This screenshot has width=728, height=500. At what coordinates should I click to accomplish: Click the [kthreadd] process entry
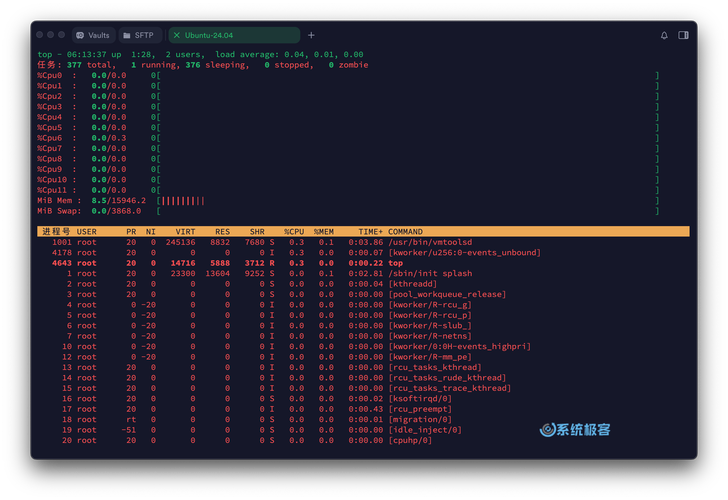tap(415, 284)
